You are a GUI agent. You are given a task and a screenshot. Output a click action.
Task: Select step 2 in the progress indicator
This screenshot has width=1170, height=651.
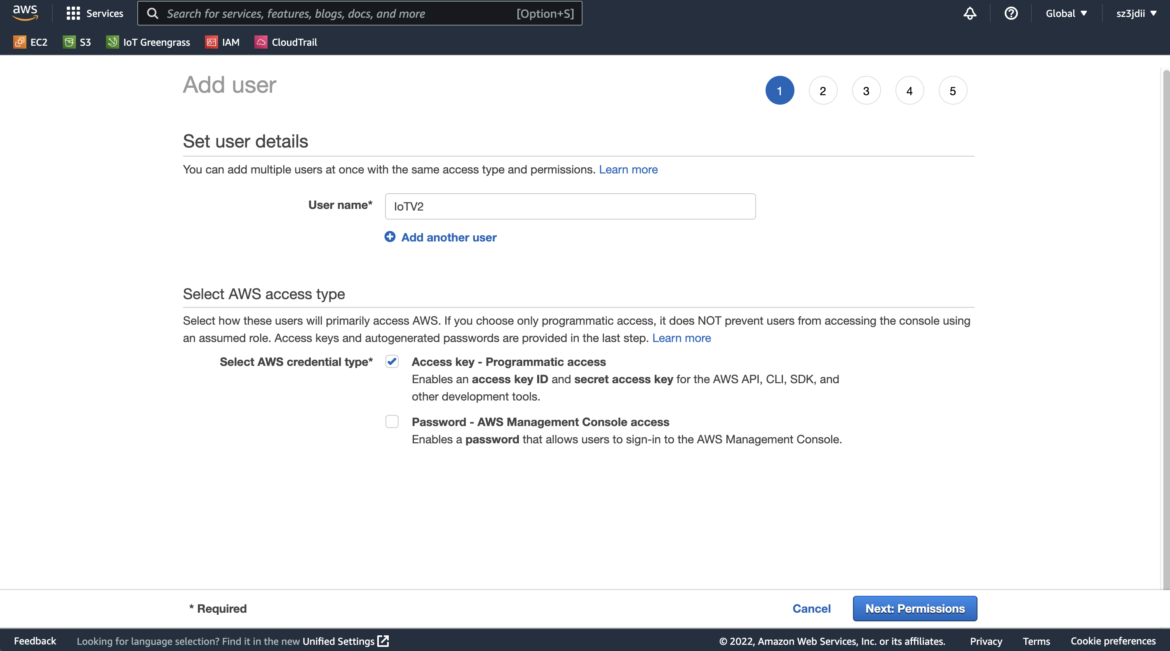click(x=823, y=90)
